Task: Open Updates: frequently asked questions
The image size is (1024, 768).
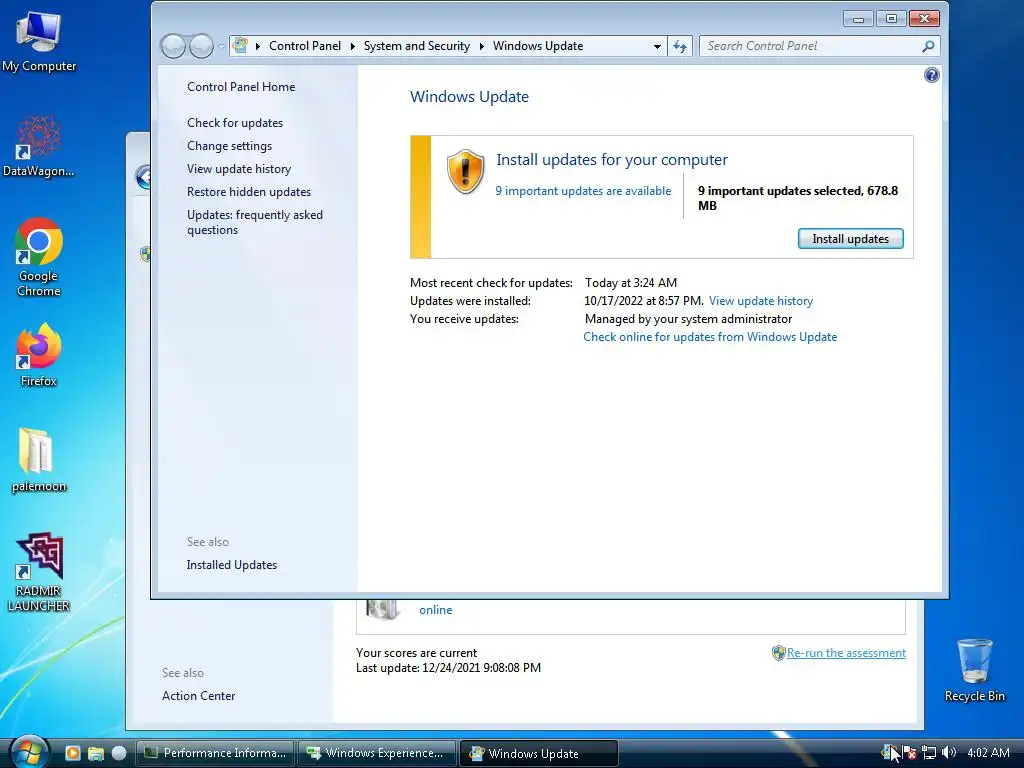Action: 255,222
